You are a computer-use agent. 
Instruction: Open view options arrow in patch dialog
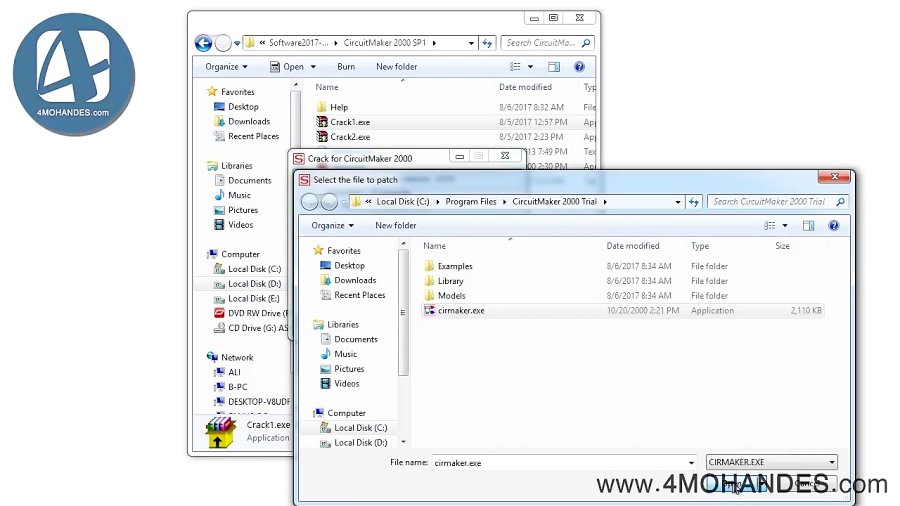click(x=785, y=225)
